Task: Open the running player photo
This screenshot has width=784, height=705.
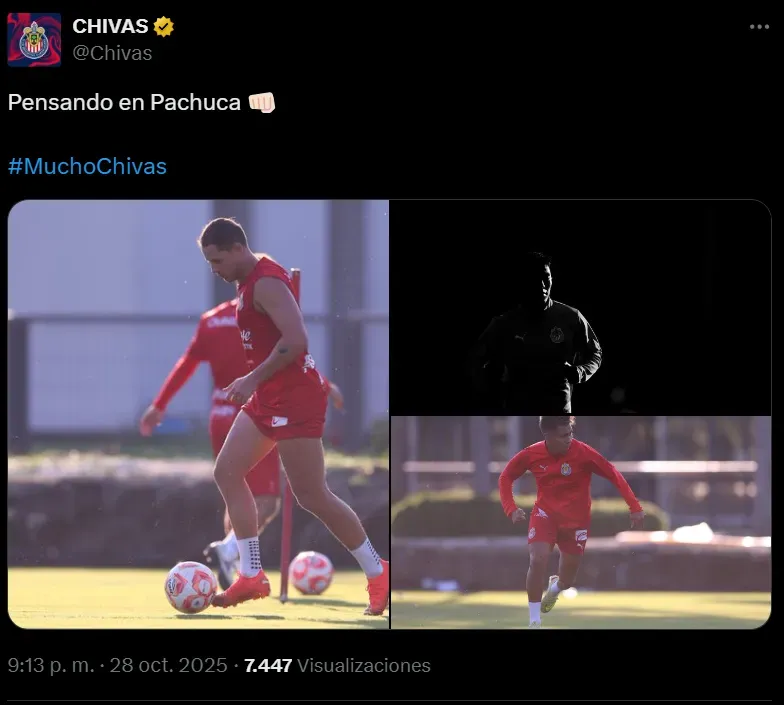Action: pos(580,522)
